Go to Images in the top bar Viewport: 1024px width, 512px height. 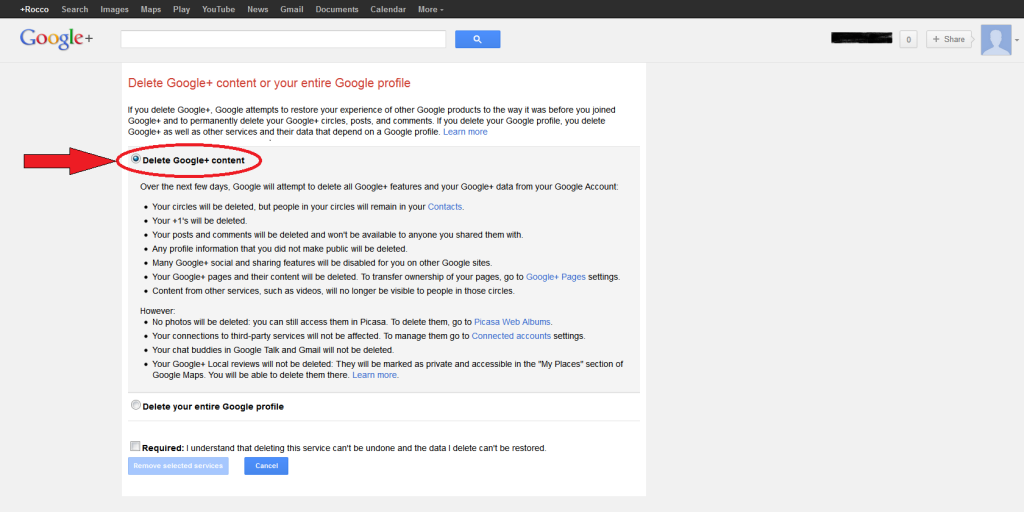114,10
